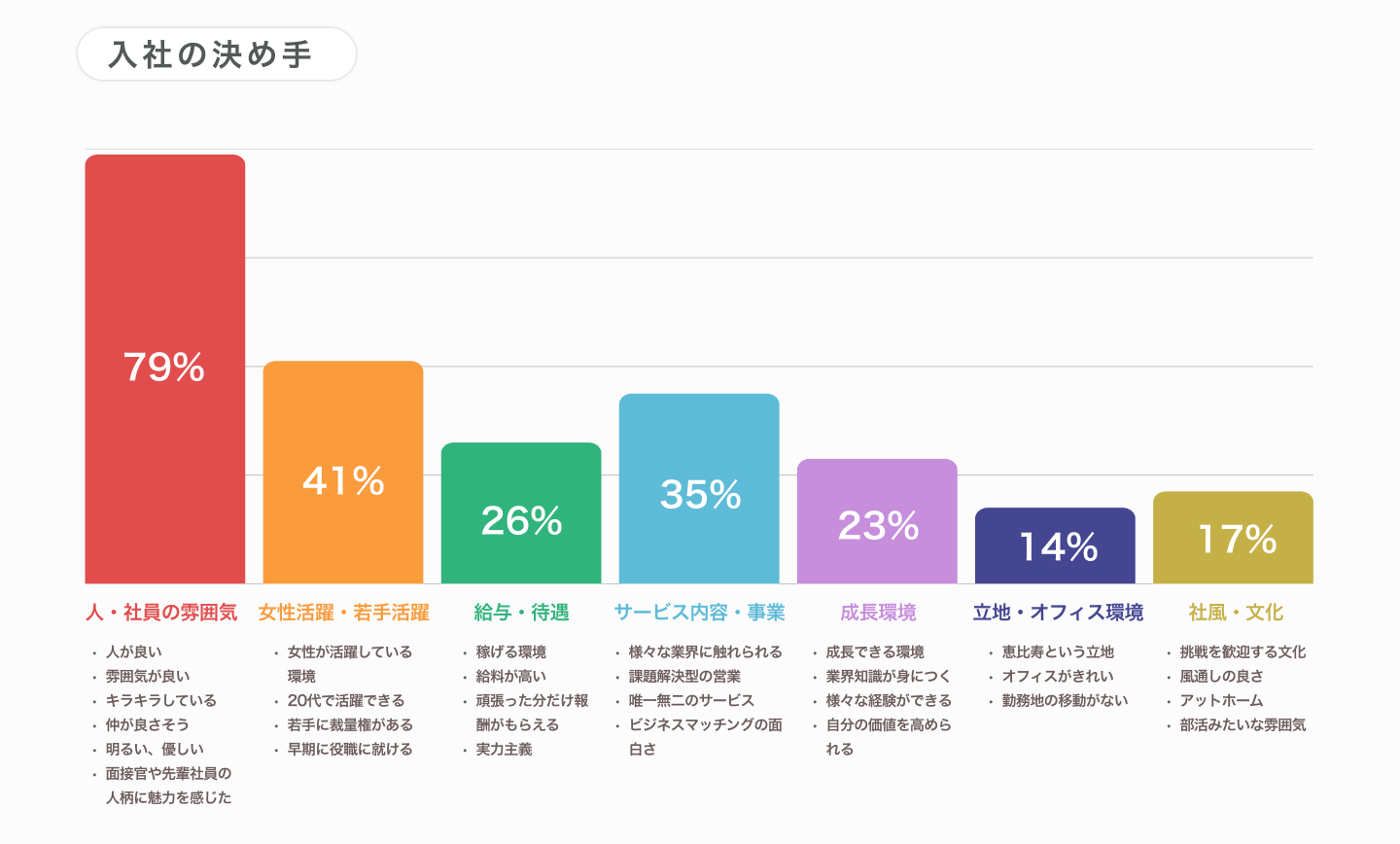Image resolution: width=1400 pixels, height=844 pixels.
Task: Select the 立地・オフィス環境 category label
Action: point(1058,613)
